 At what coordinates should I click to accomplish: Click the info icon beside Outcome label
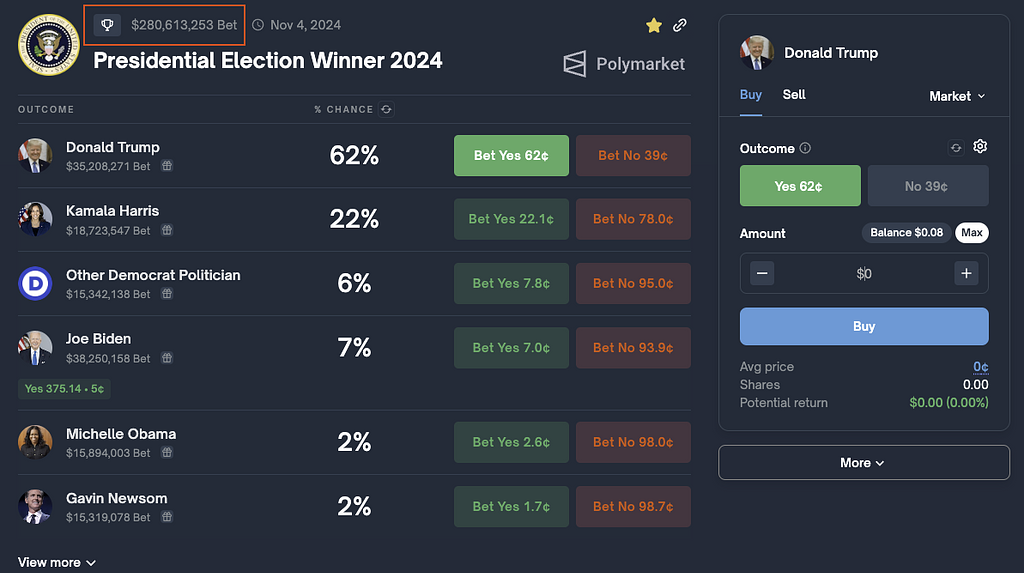[805, 148]
